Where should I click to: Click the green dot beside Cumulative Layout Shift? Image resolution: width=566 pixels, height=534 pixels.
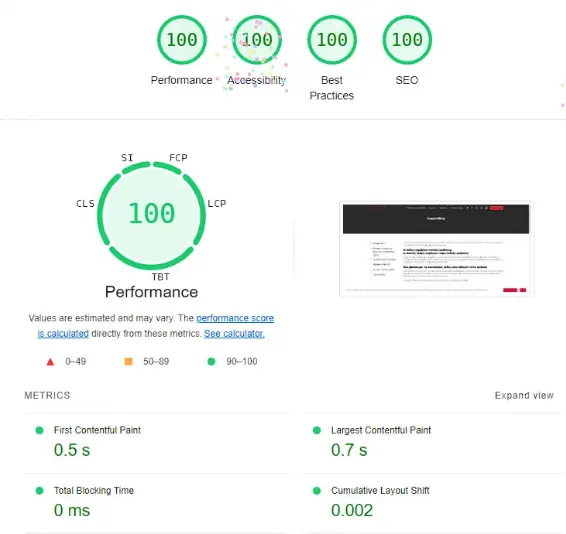click(x=317, y=491)
